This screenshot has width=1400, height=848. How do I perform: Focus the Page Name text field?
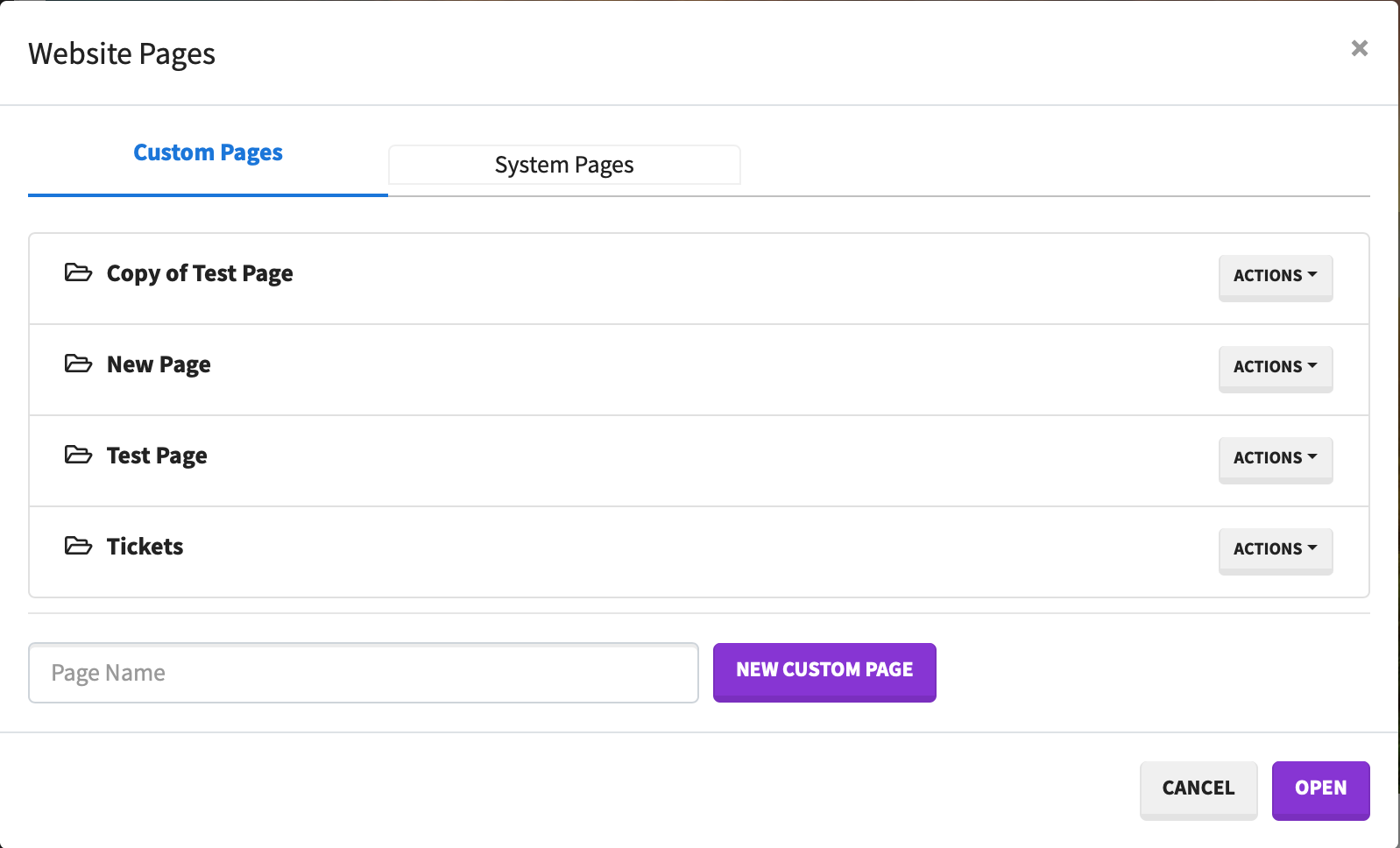(363, 673)
